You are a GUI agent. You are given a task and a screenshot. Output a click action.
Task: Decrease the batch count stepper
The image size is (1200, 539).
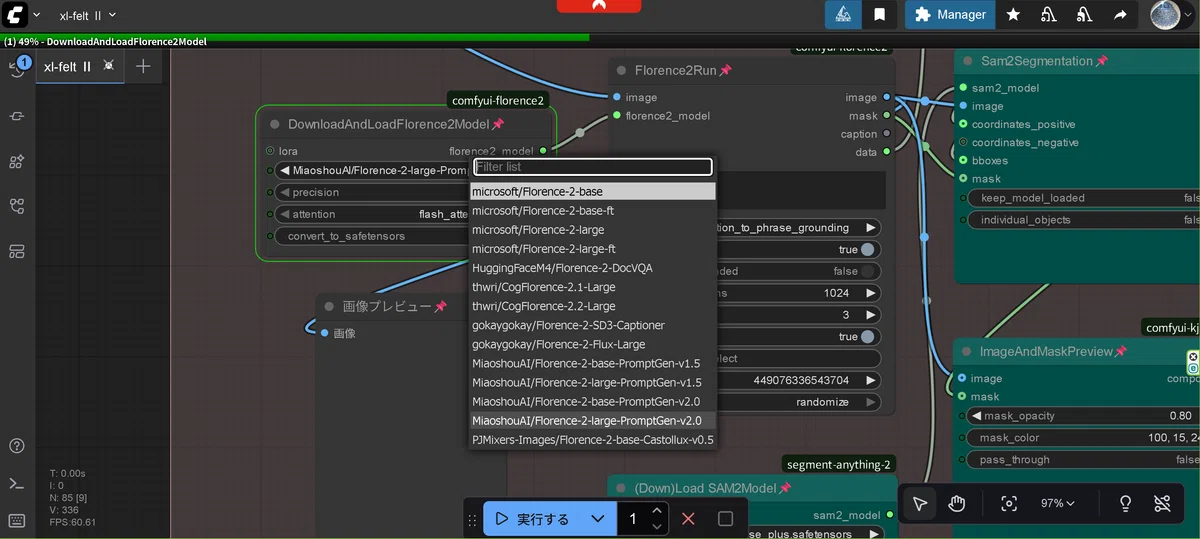coord(657,526)
